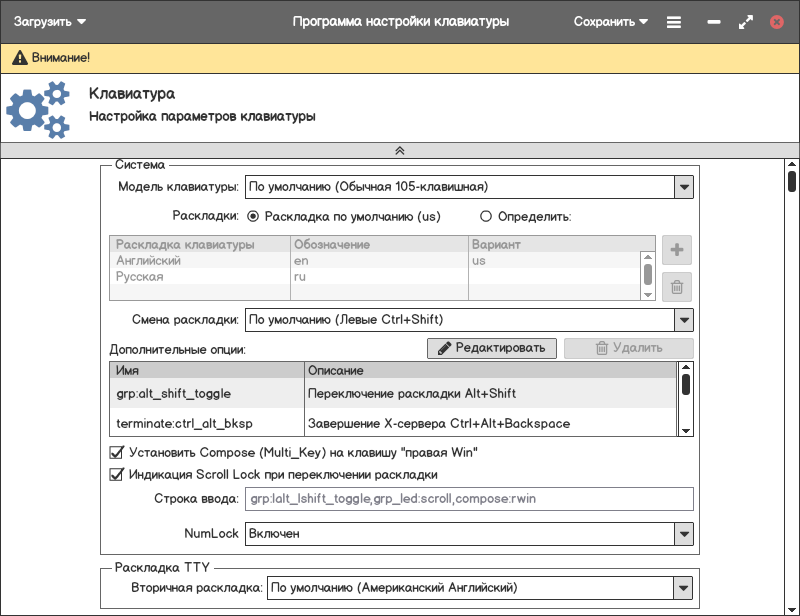Close the window with red button
The height and width of the screenshot is (616, 800).
click(776, 22)
